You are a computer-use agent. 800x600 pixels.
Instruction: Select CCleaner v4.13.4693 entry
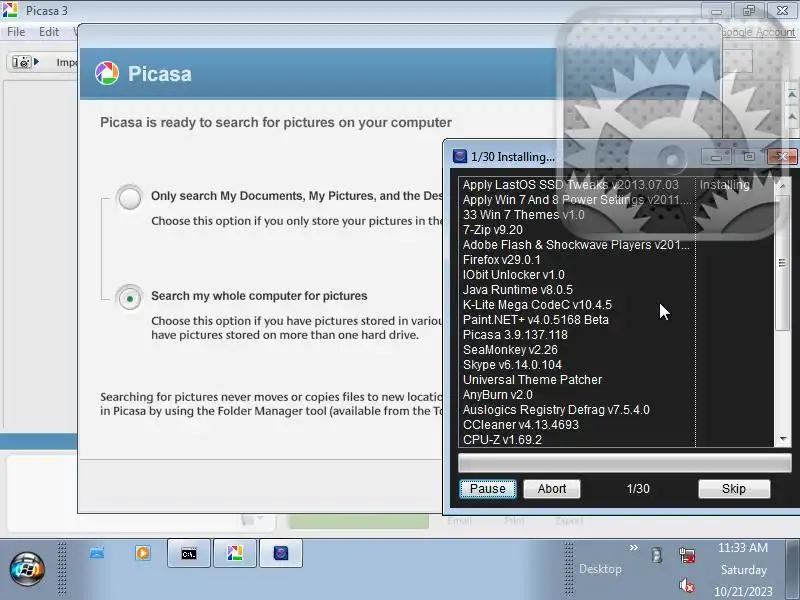[520, 424]
